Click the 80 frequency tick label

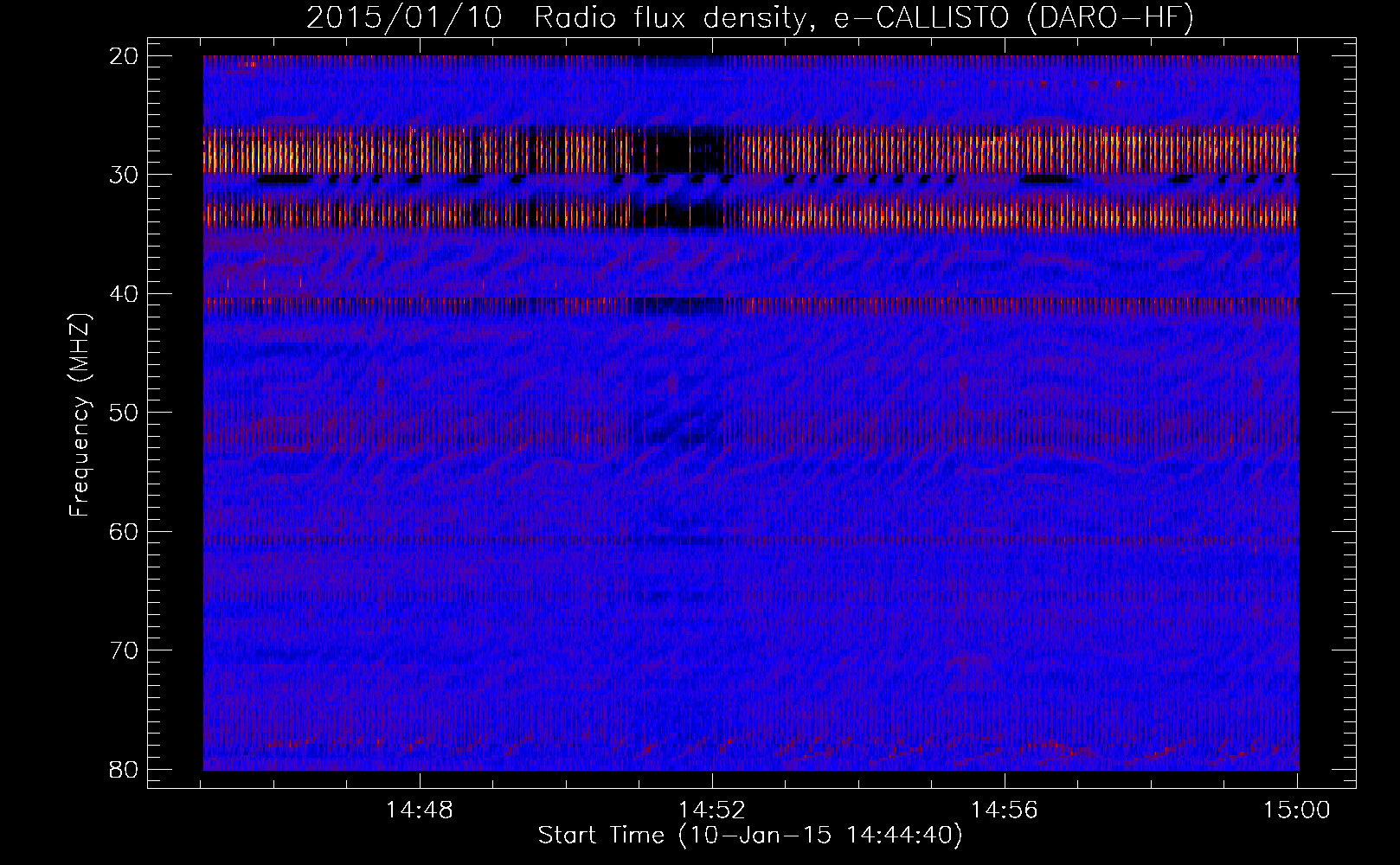124,769
